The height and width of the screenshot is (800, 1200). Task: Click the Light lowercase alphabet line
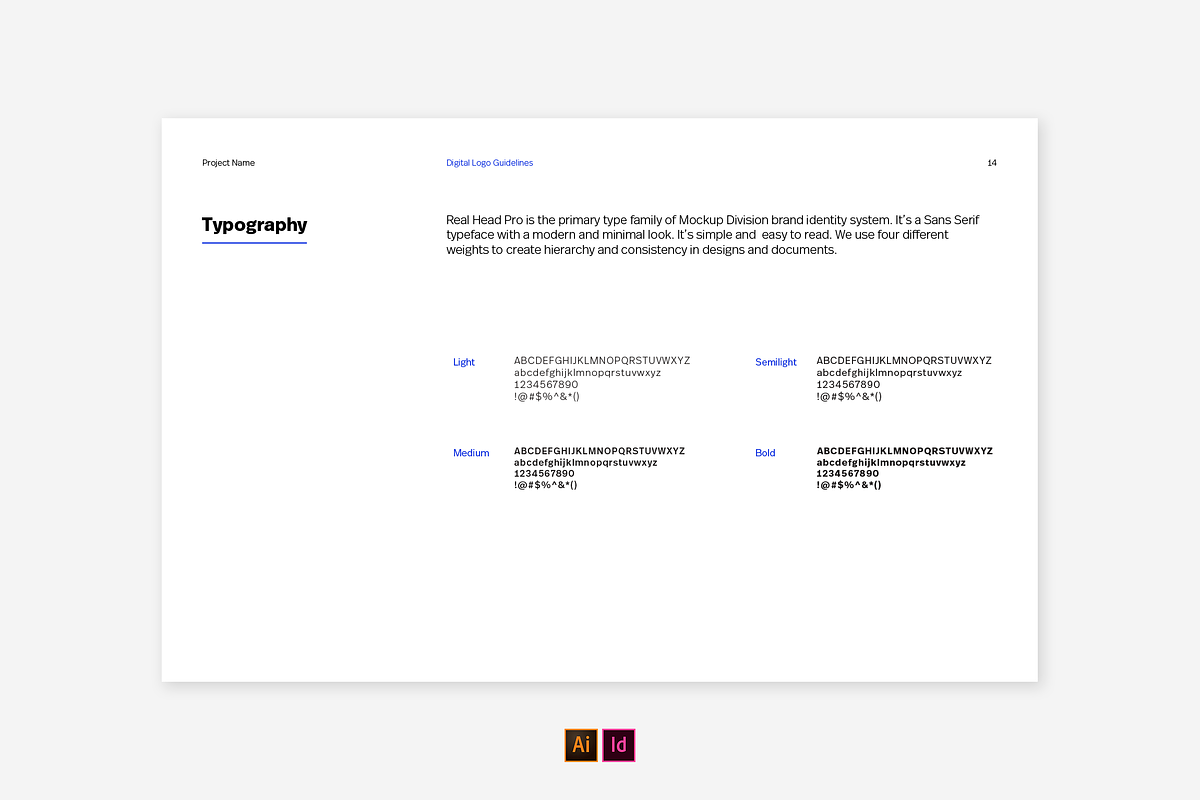tap(587, 373)
